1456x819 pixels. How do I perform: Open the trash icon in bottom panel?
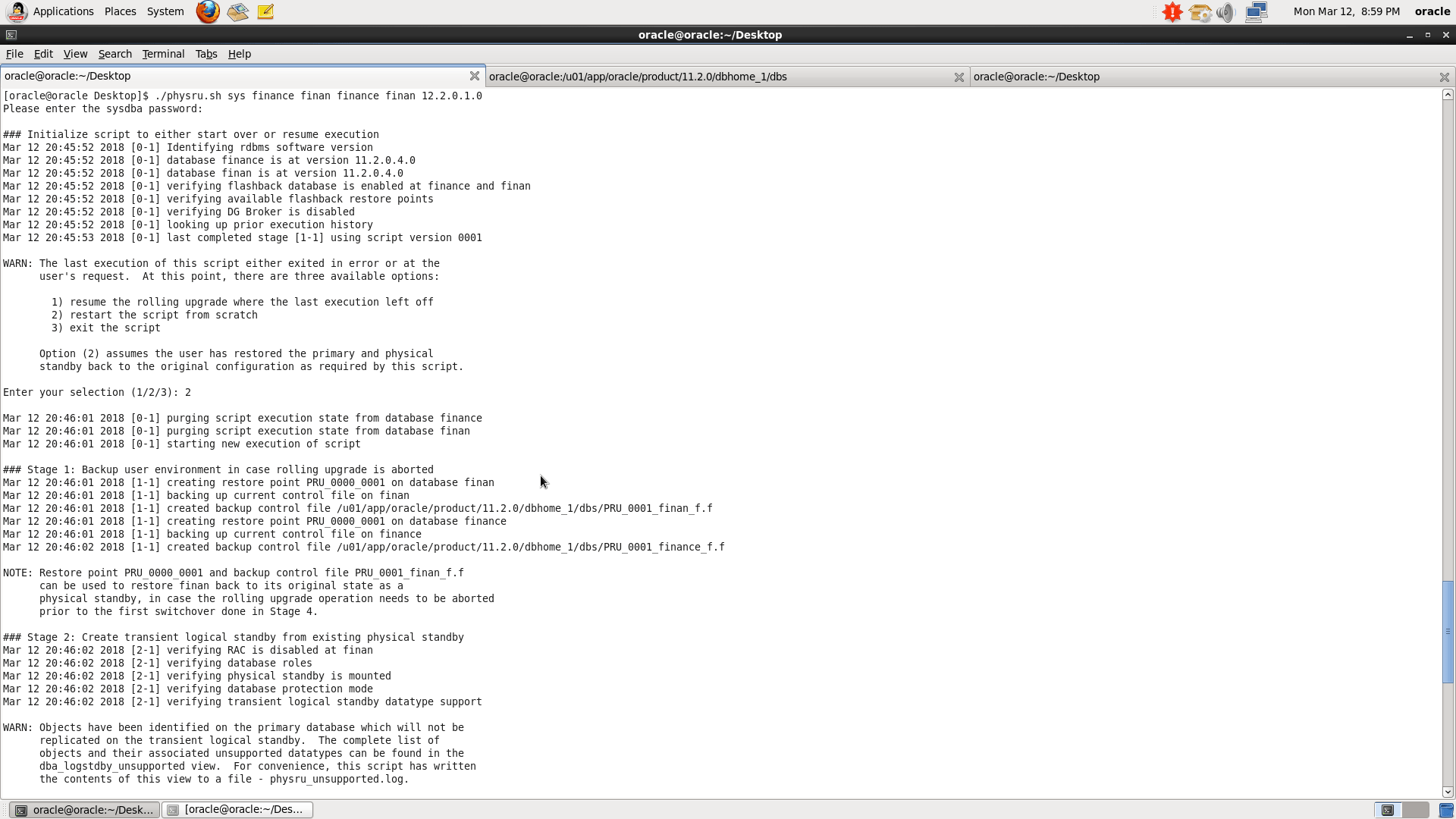tap(1445, 810)
